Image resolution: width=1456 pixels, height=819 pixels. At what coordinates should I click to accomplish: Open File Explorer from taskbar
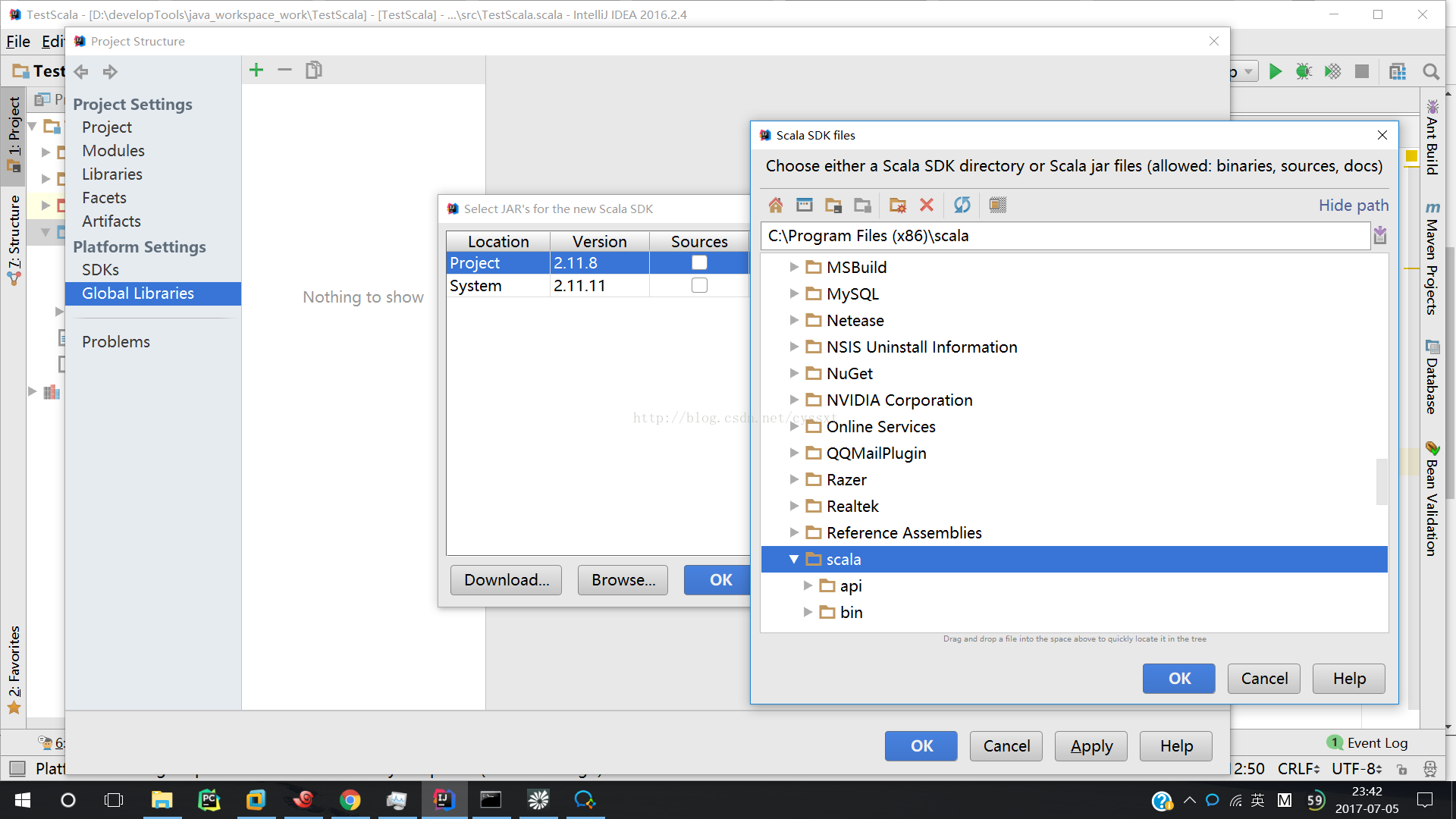(x=162, y=800)
